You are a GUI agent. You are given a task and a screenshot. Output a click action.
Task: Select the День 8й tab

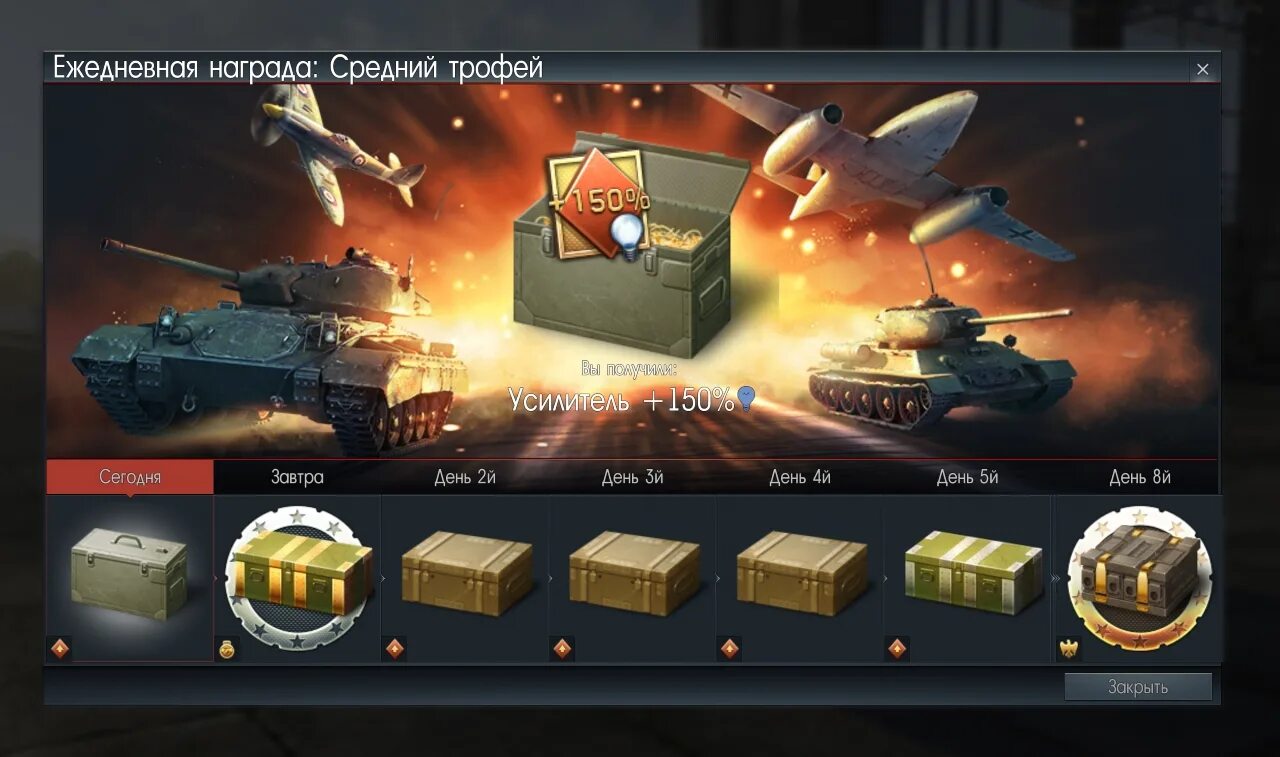1140,477
